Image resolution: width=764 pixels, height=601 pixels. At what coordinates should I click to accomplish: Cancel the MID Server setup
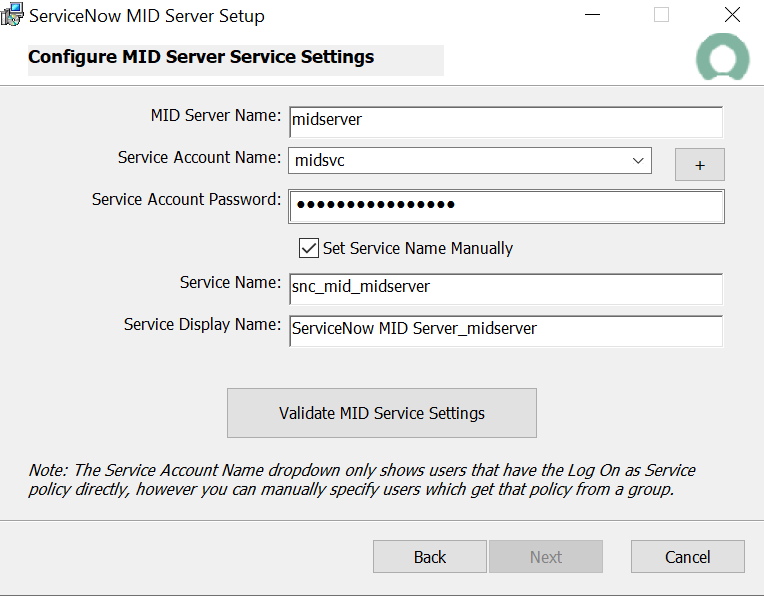[688, 557]
